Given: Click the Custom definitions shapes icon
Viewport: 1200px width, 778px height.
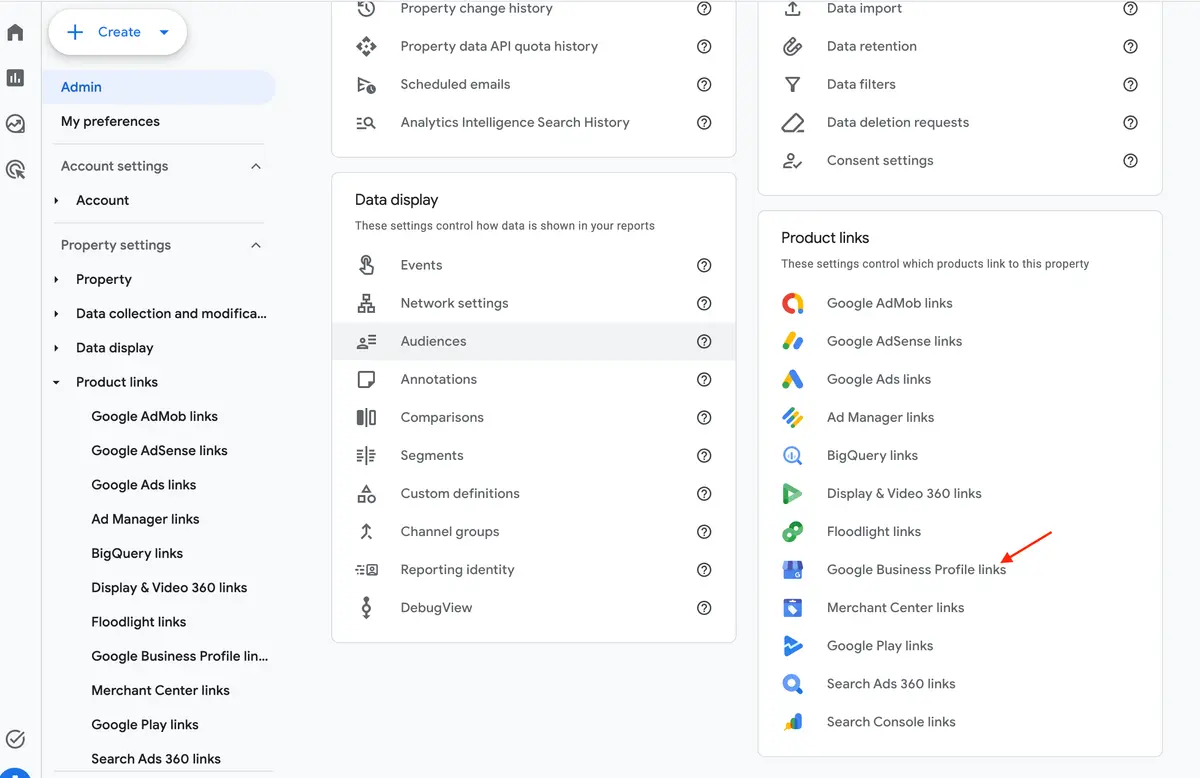Looking at the screenshot, I should coord(366,493).
